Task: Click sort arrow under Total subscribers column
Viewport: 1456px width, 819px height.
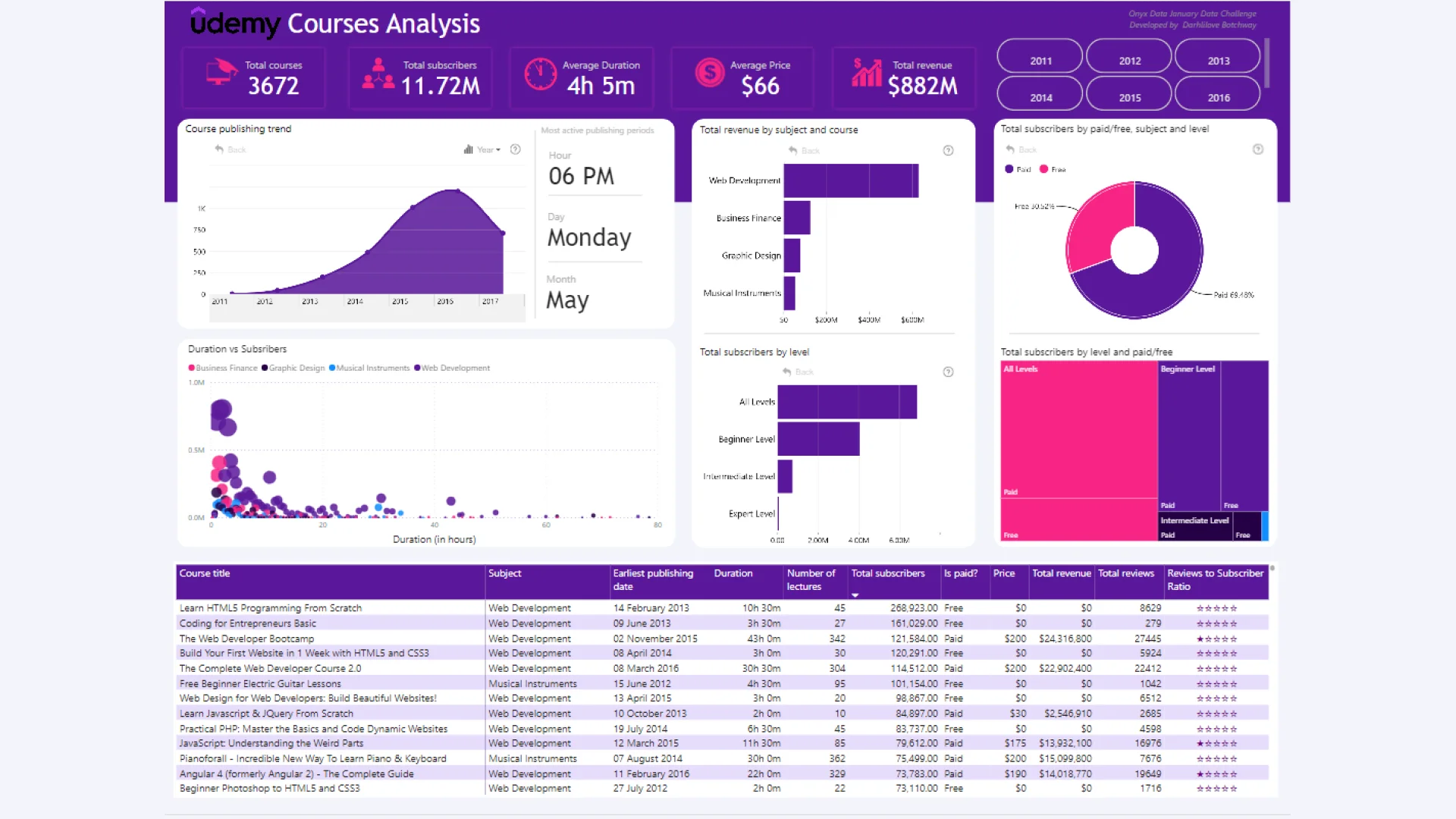Action: coord(855,595)
